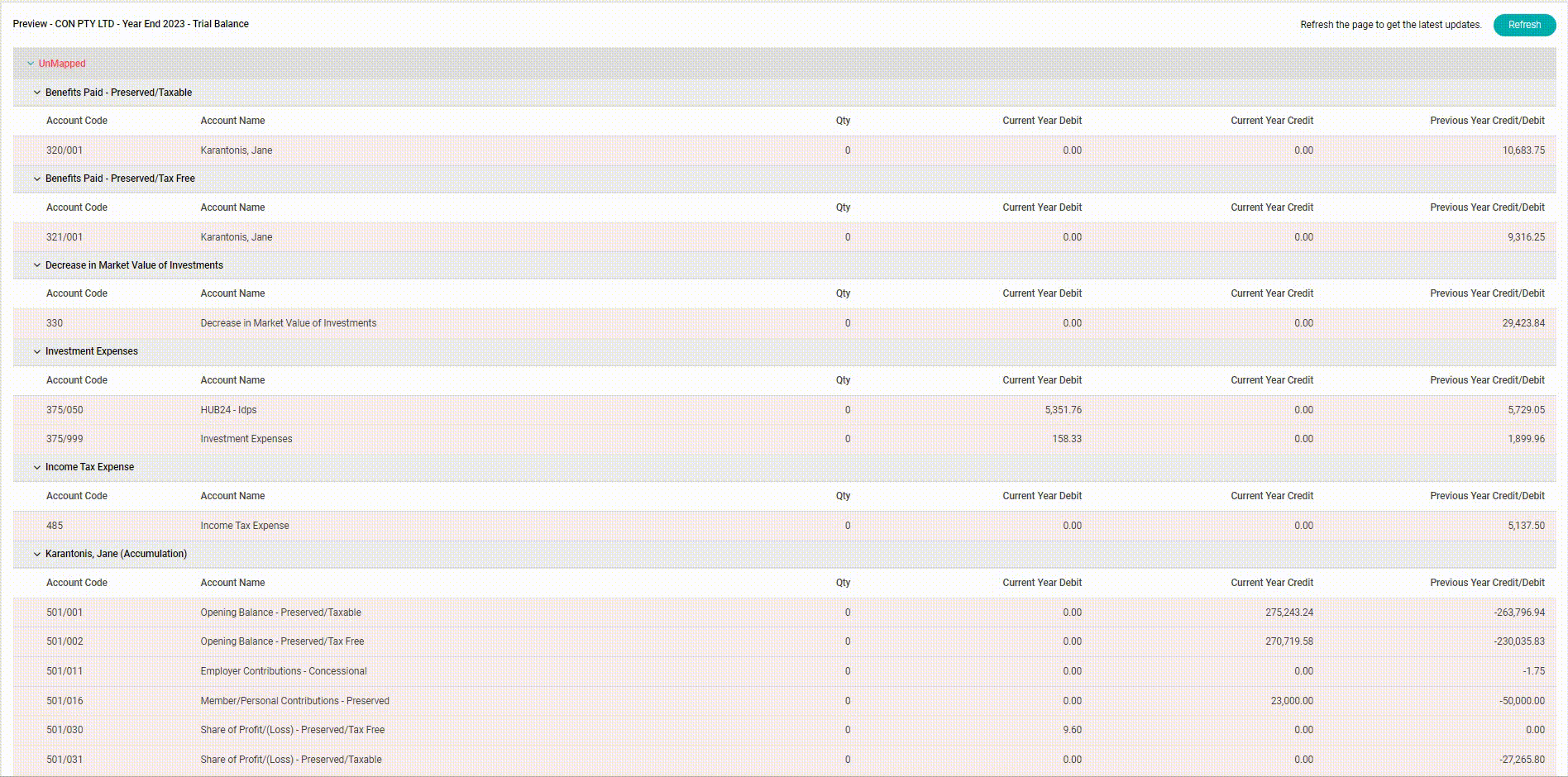Click account code 375/050
This screenshot has height=777, width=1568.
pyautogui.click(x=65, y=410)
